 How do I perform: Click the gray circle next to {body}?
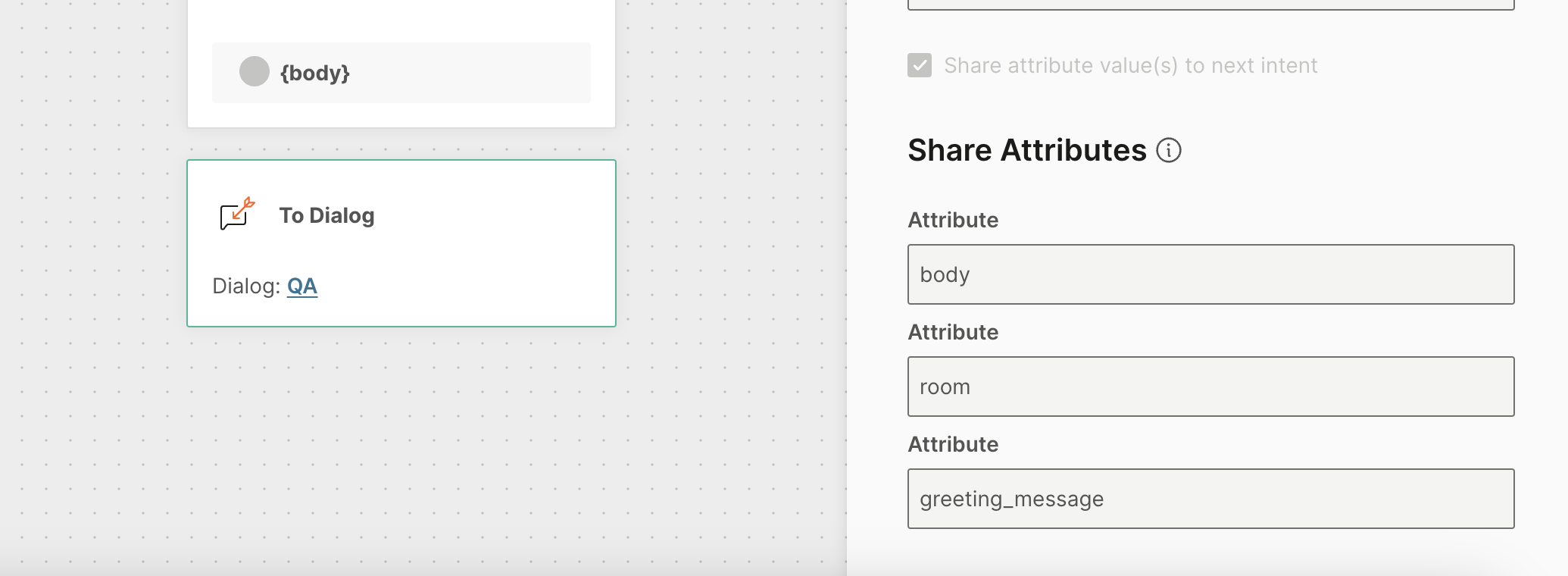tap(255, 72)
